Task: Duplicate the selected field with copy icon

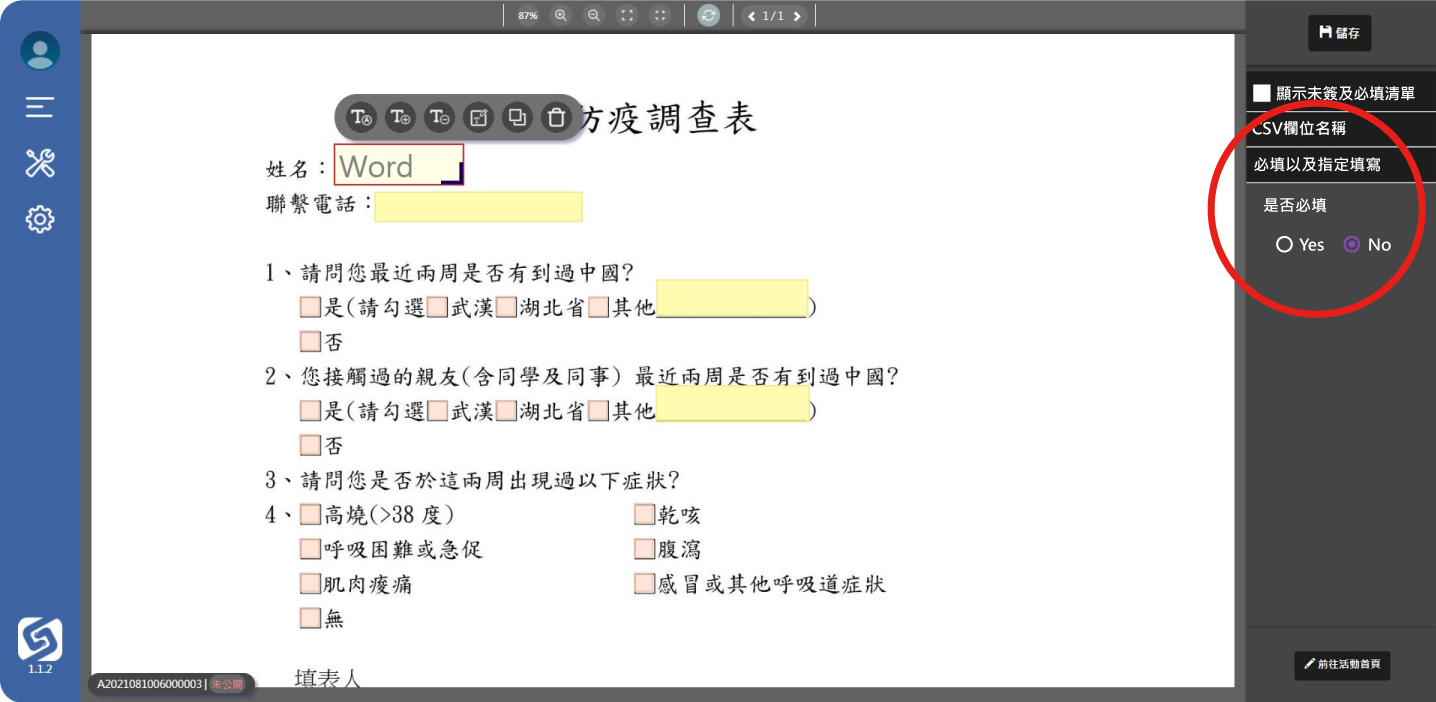Action: tap(517, 117)
